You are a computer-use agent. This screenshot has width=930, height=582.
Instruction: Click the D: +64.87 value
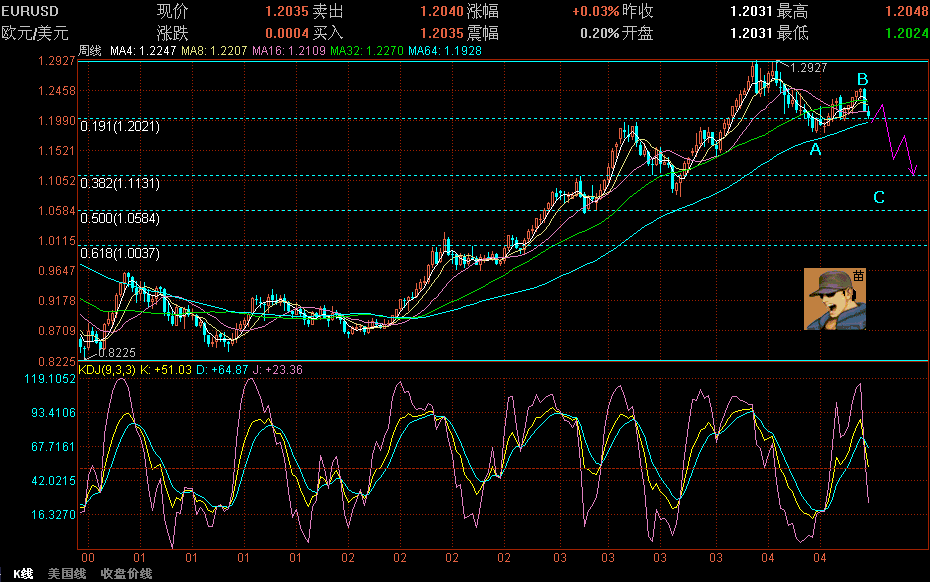pyautogui.click(x=222, y=370)
